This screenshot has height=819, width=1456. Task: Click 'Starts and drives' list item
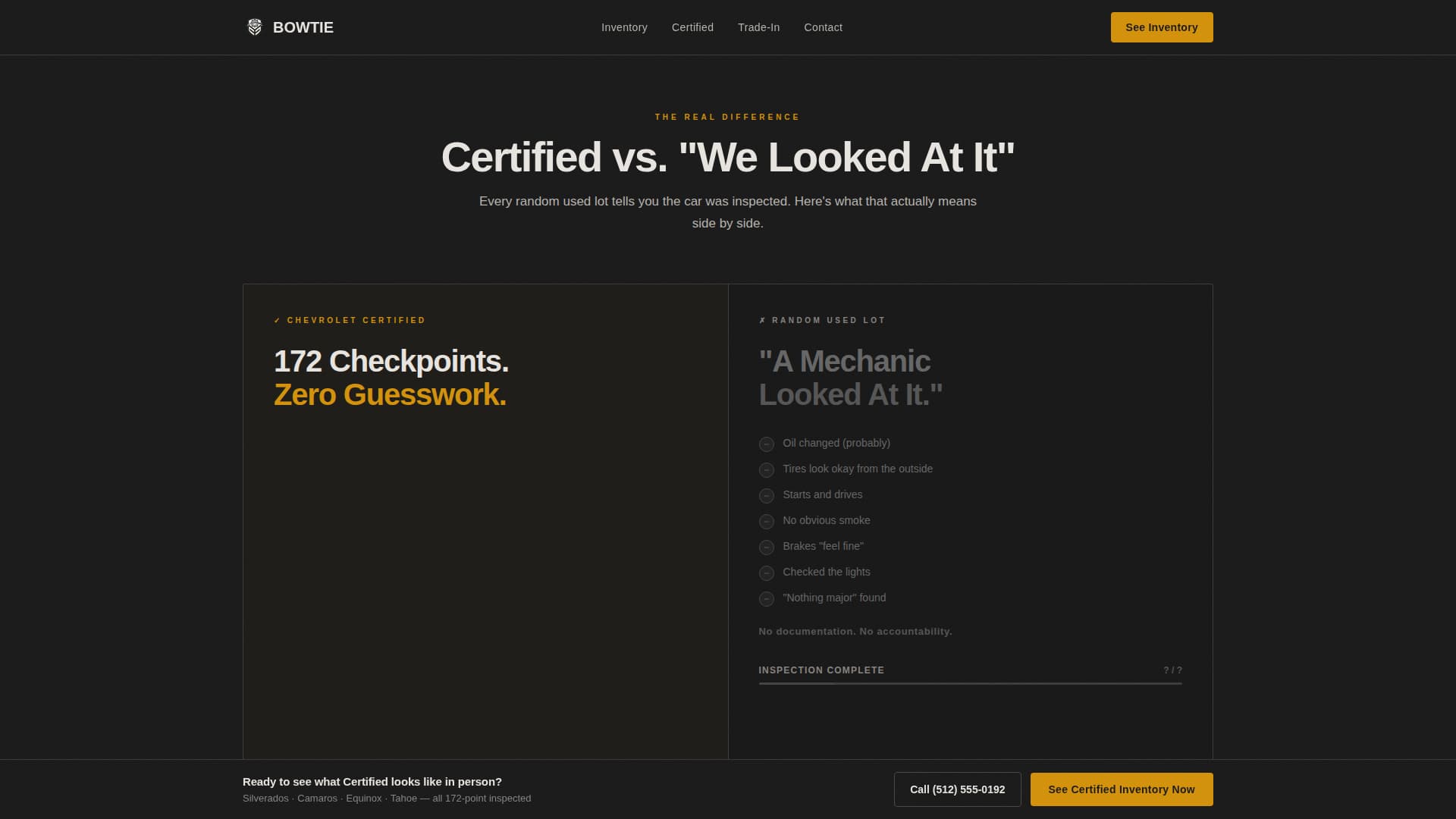[x=822, y=494]
